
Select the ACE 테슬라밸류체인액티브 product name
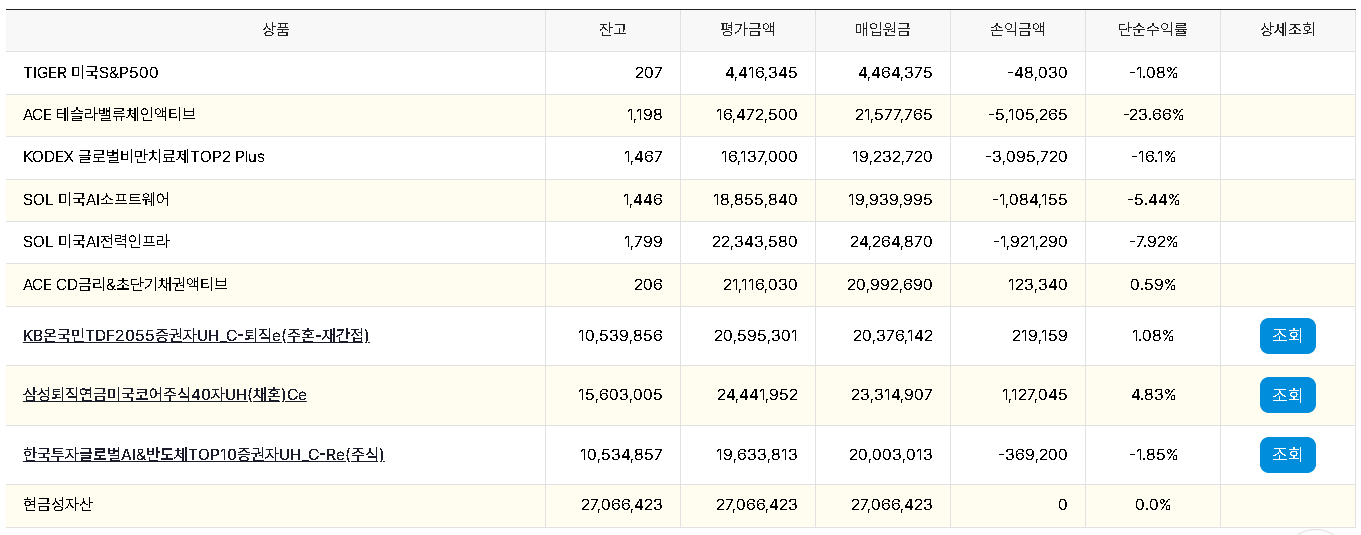(109, 115)
